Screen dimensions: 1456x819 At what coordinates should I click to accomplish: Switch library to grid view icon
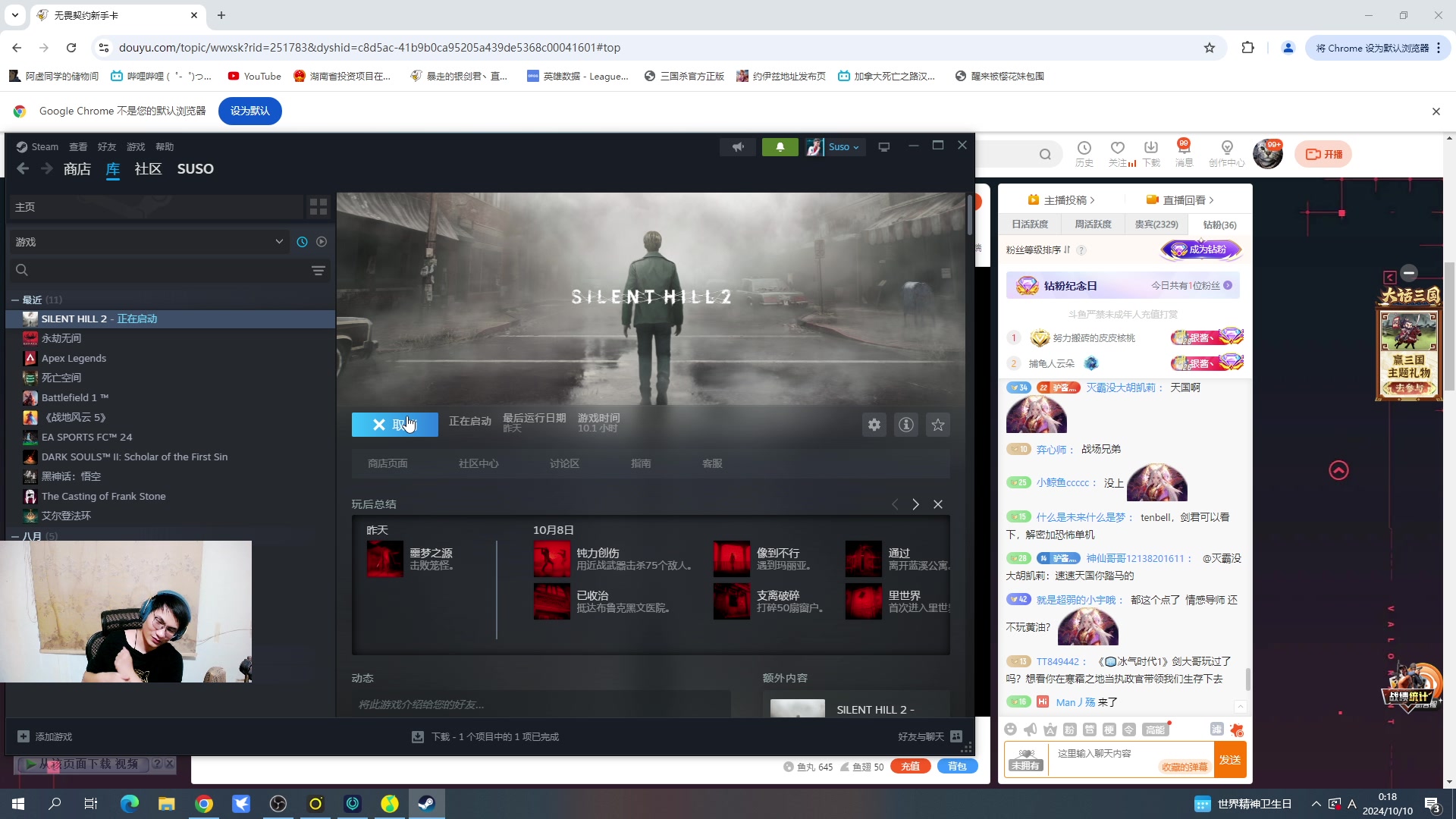[318, 206]
